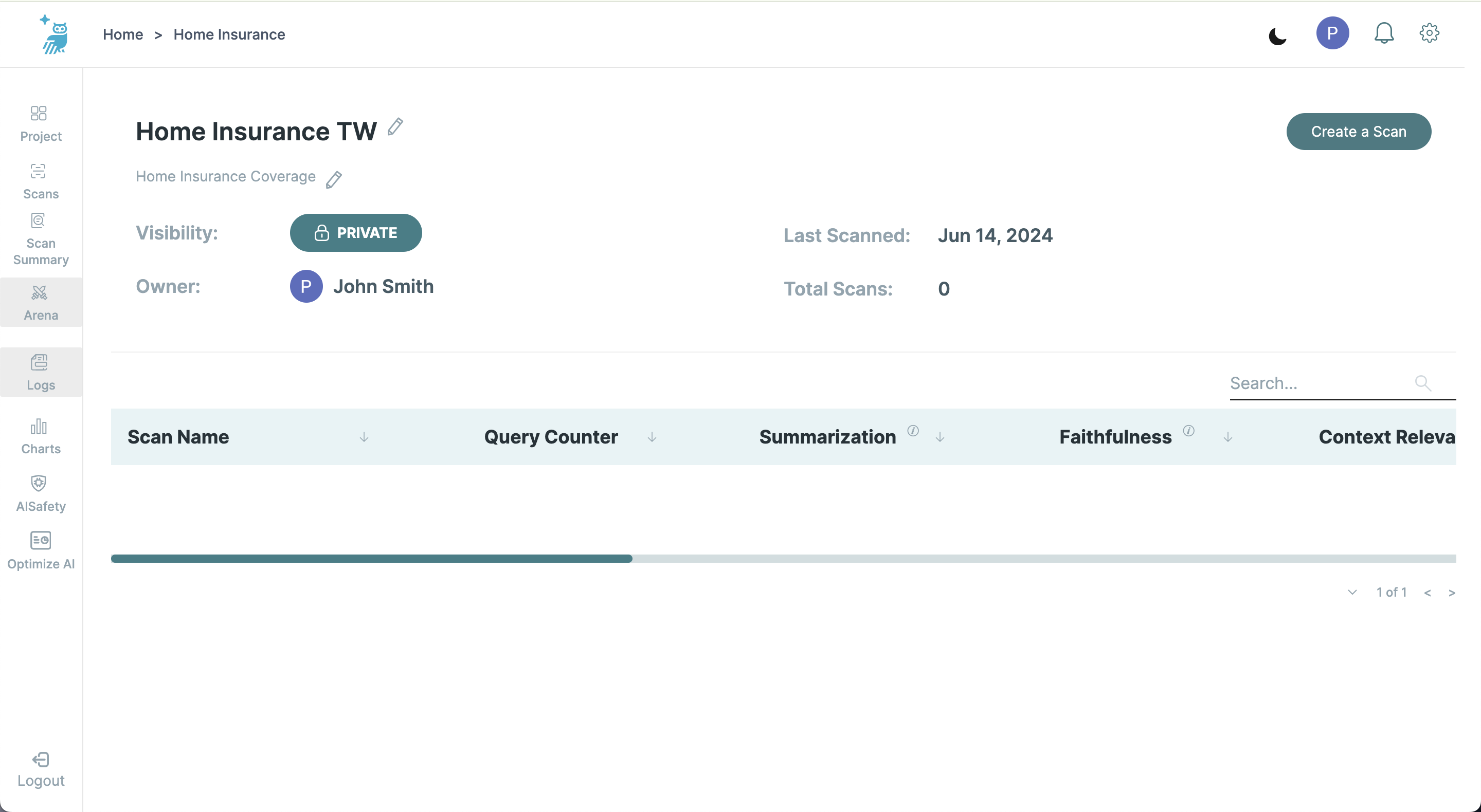Toggle the PRIVATE visibility button

[356, 233]
